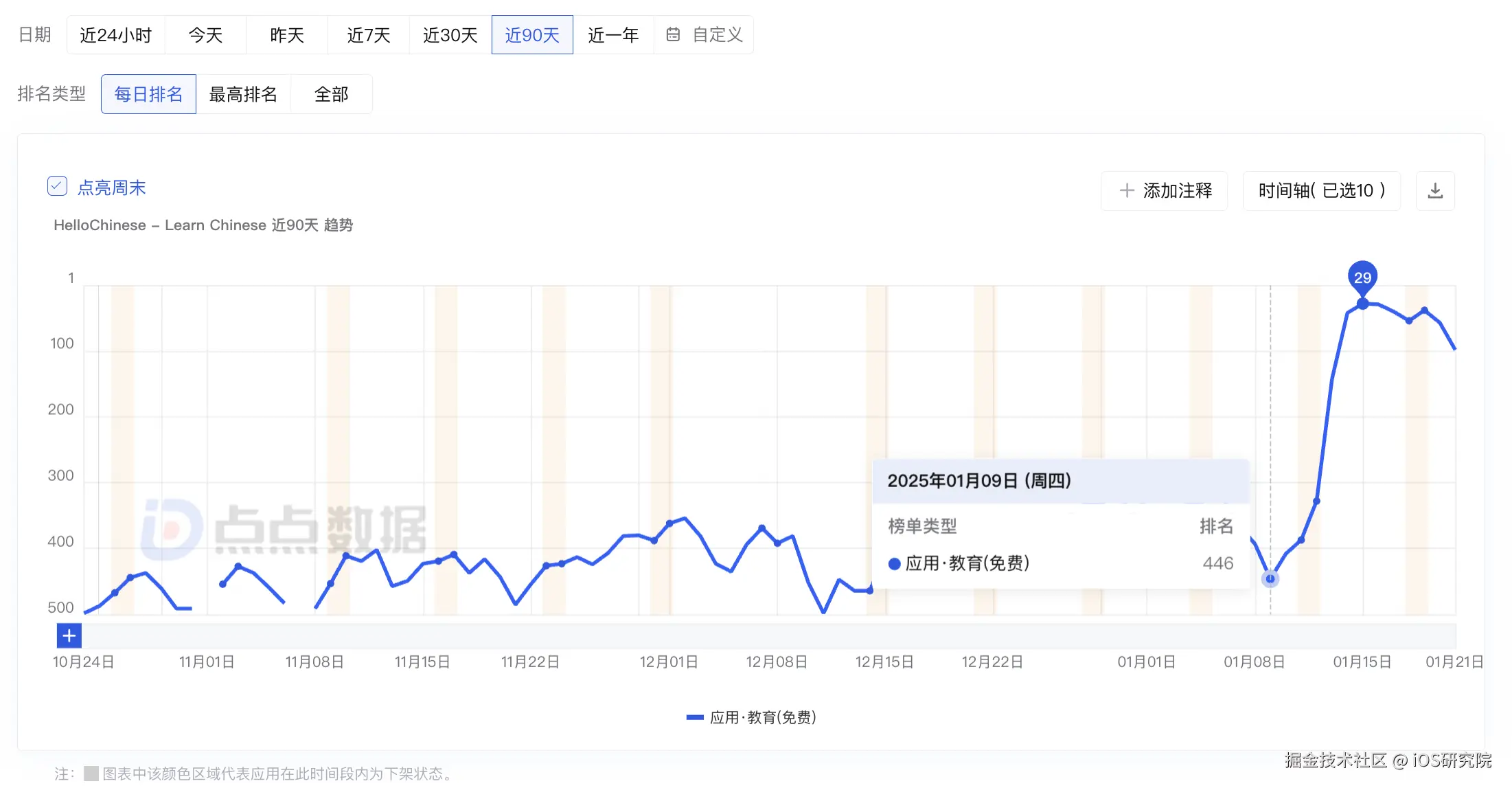
Task: Click the 添加注释 button
Action: (x=1165, y=191)
